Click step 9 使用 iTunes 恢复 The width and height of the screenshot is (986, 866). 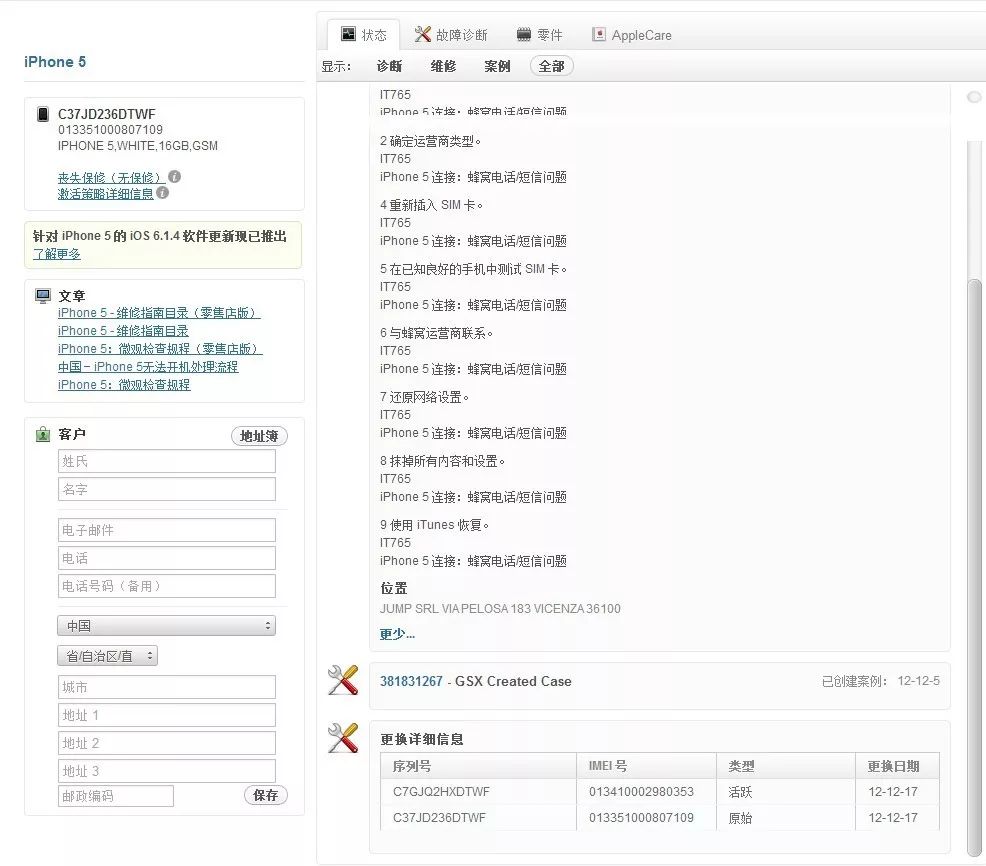tap(435, 525)
